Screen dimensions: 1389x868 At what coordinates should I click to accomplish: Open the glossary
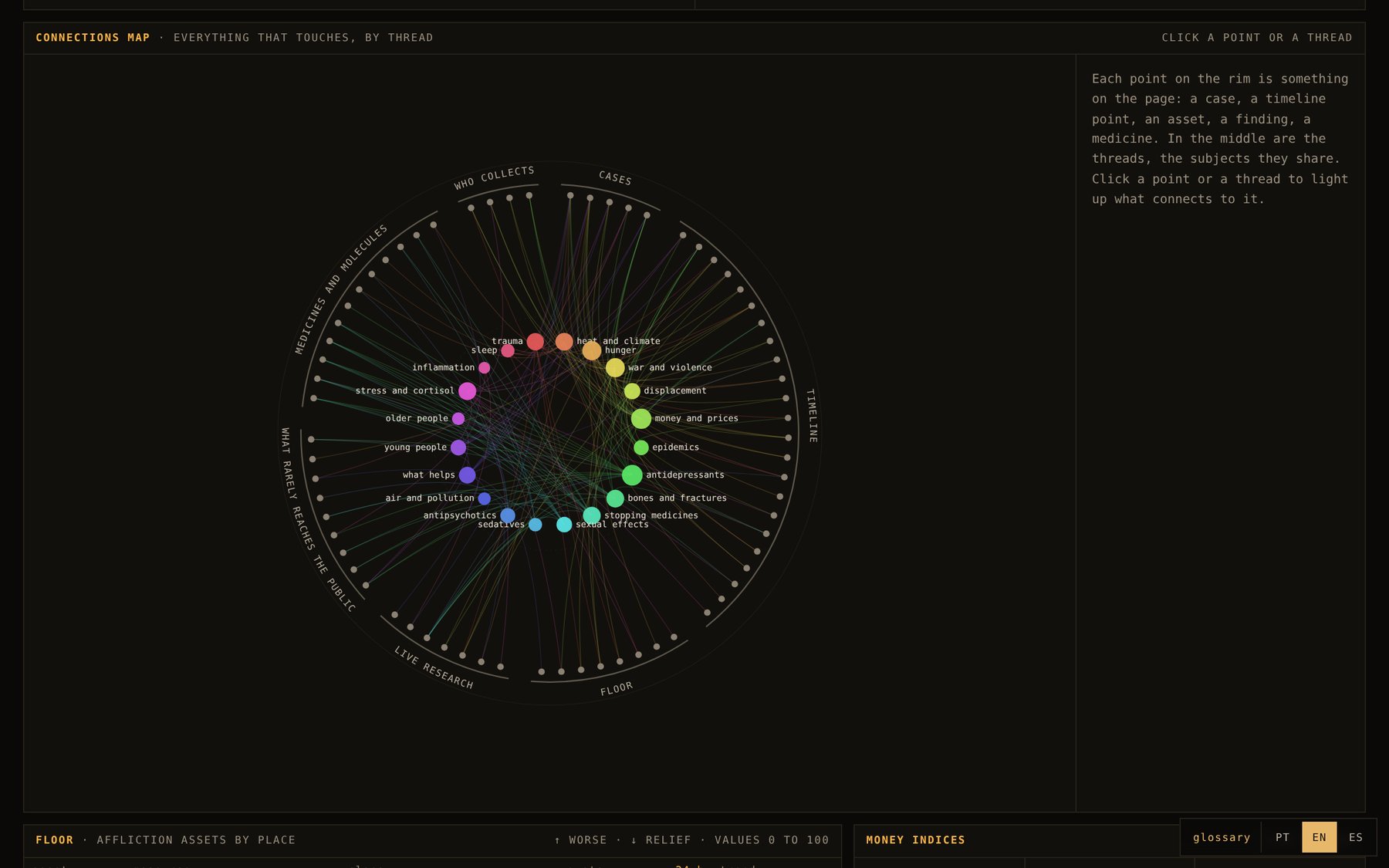point(1222,837)
